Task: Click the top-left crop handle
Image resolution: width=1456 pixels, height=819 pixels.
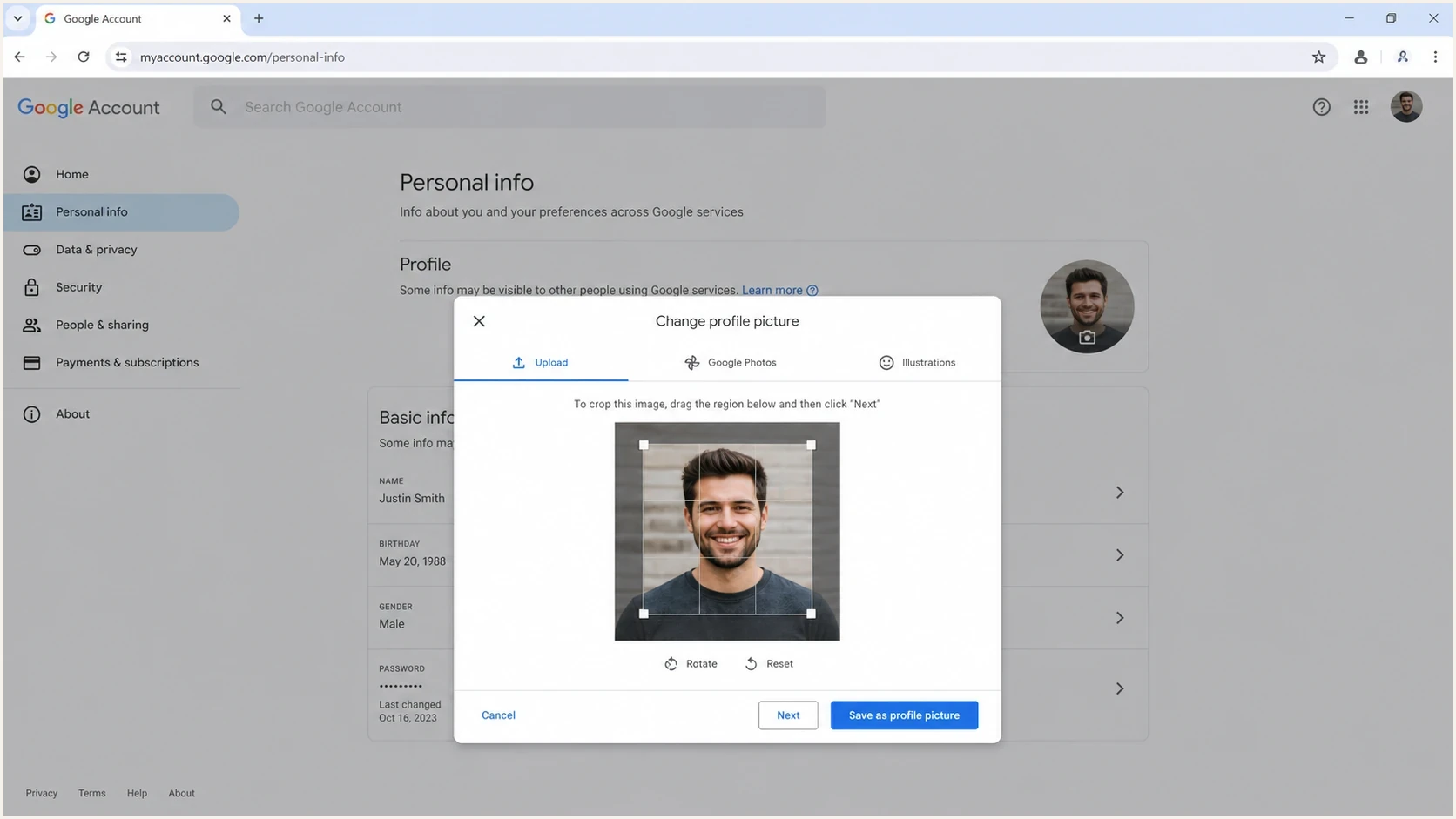Action: [x=644, y=445]
